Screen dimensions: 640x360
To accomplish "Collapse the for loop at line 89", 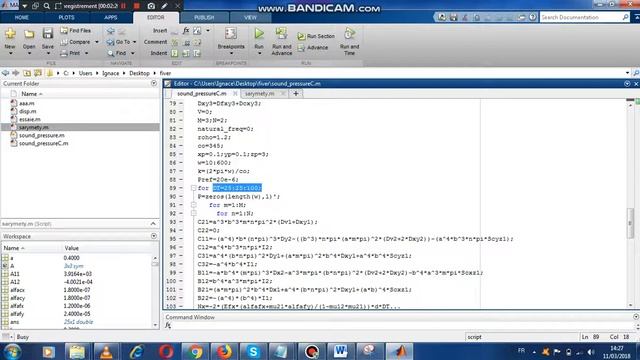I will 193,188.
